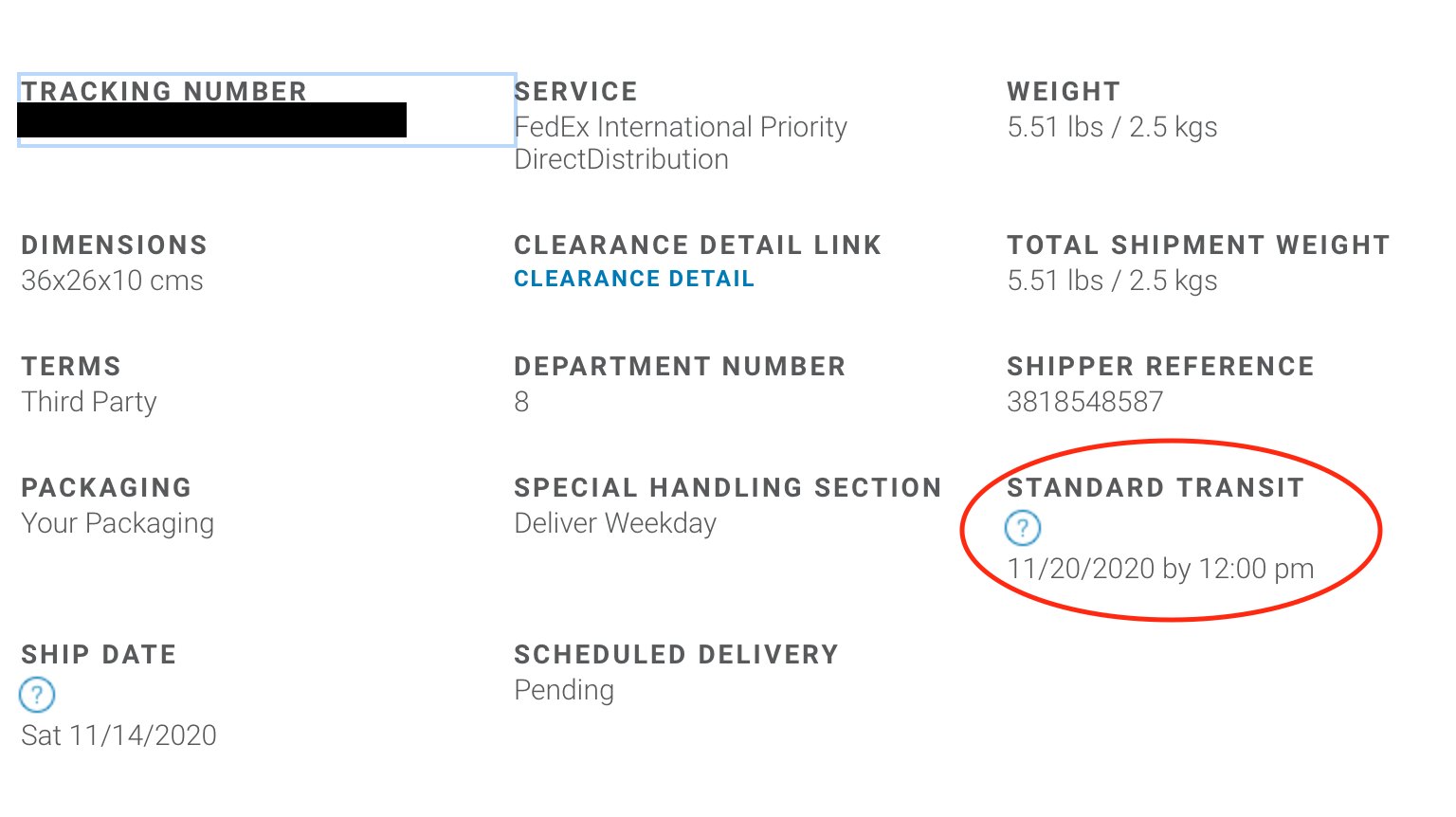Click the Pending scheduled delivery status
Screen dimensions: 1456x817
564,690
